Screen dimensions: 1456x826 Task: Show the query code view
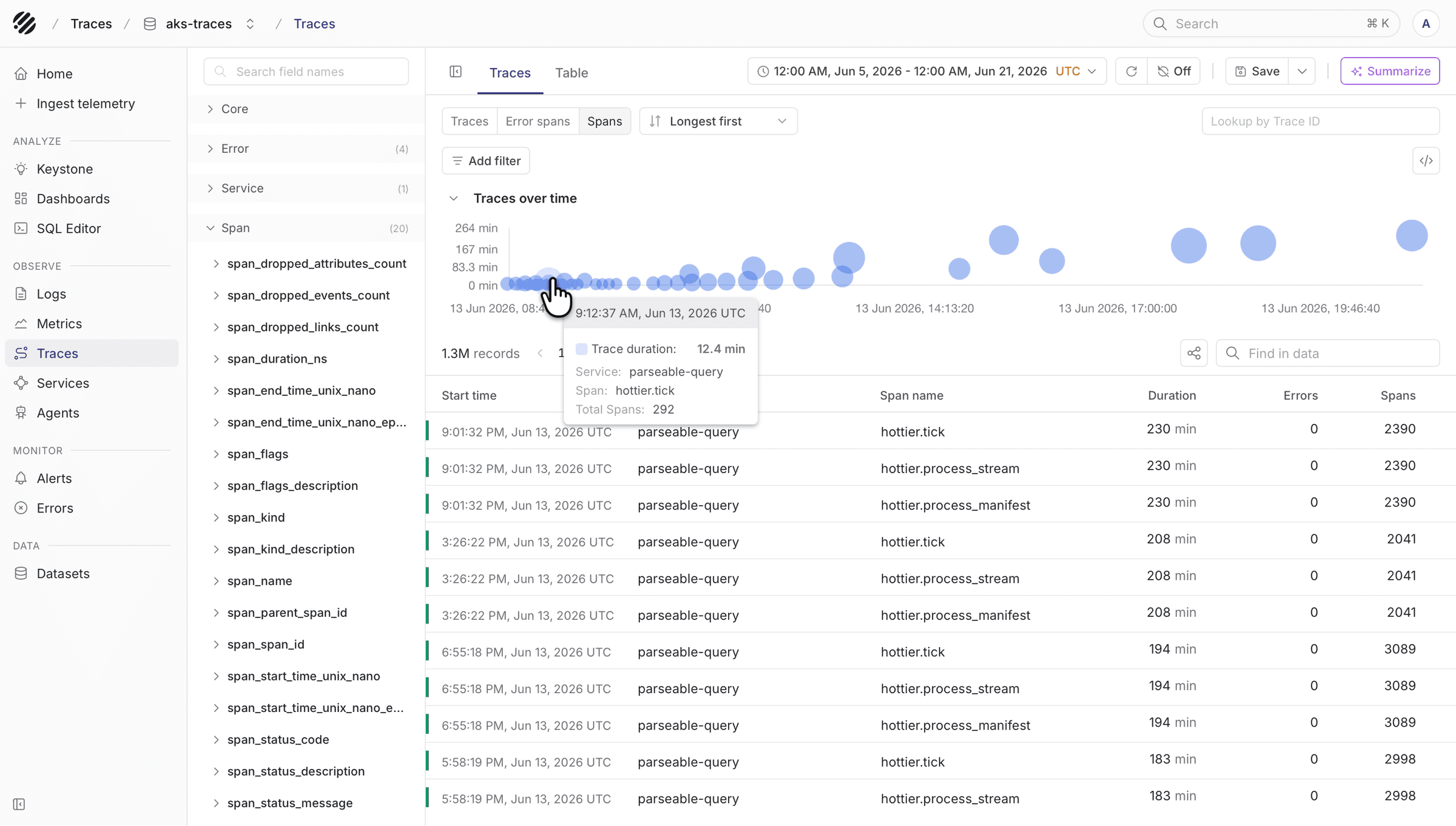tap(1426, 161)
